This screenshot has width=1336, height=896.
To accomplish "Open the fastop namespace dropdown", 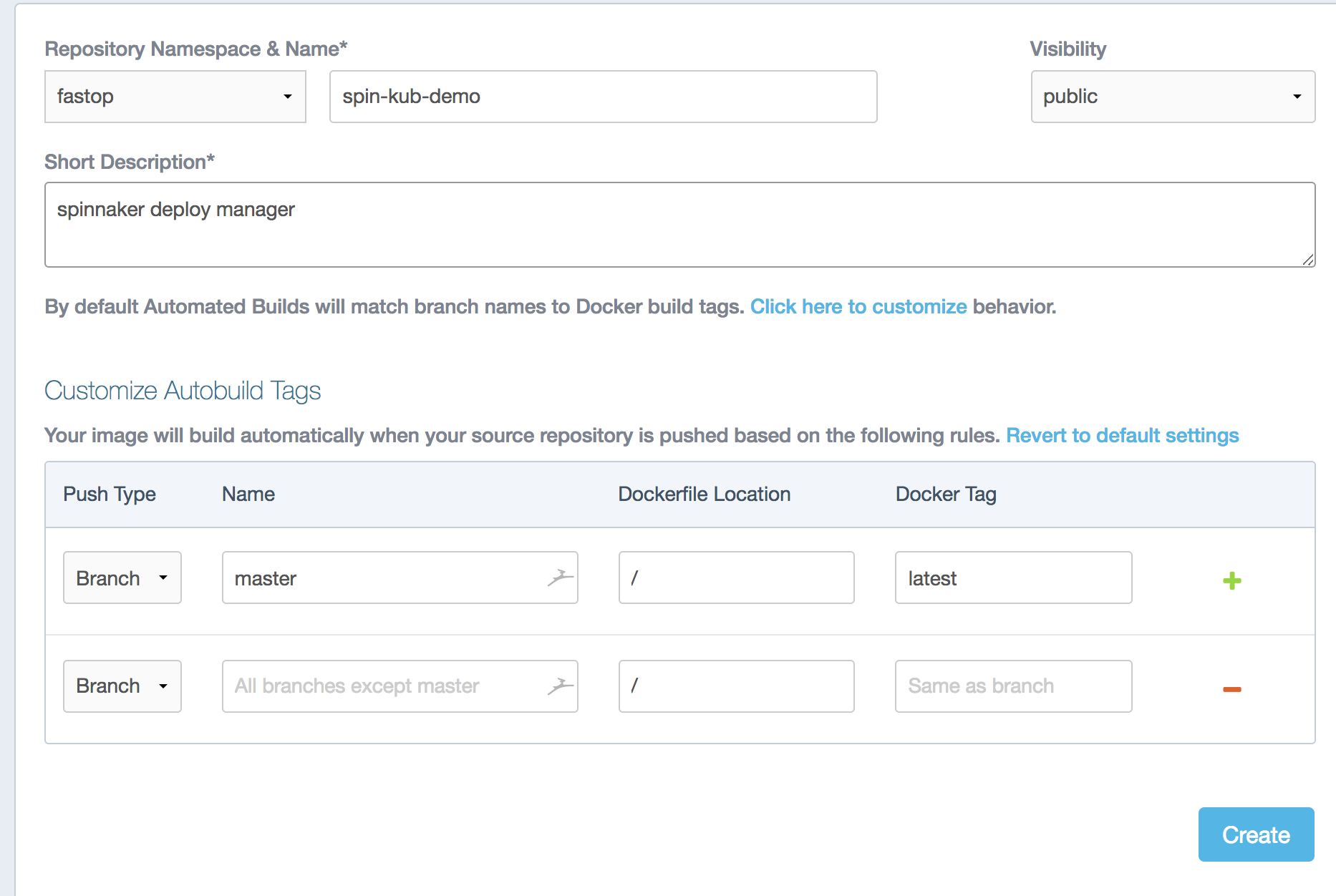I will 175,97.
